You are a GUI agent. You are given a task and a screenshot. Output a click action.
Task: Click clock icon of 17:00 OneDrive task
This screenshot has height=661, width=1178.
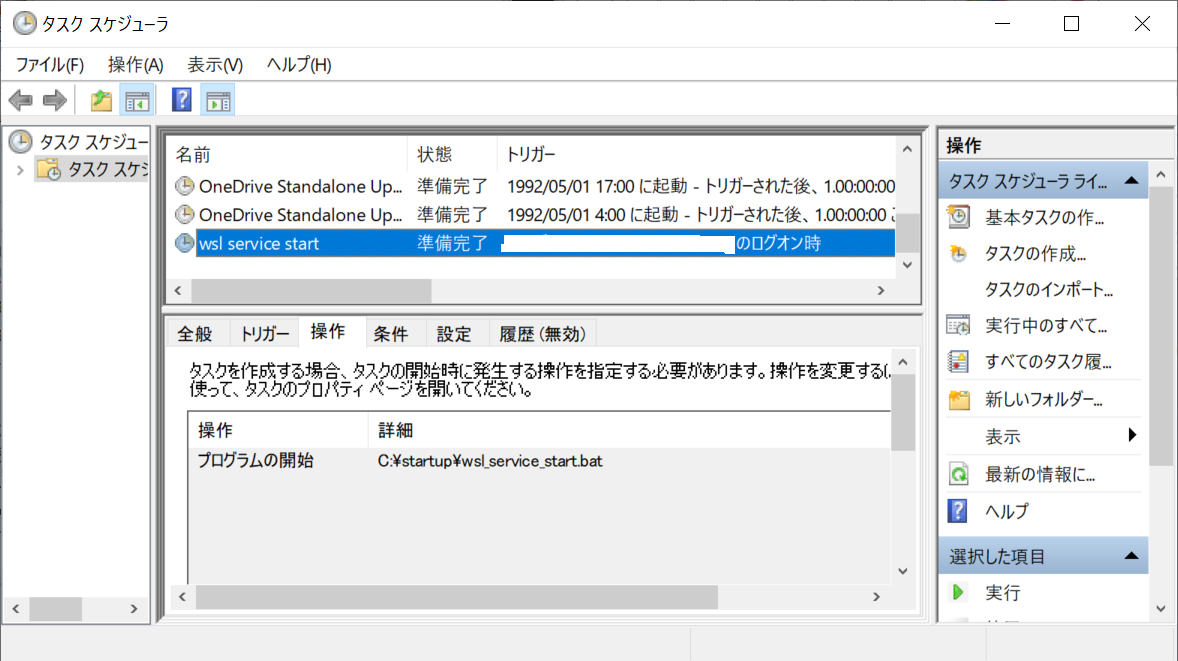(184, 186)
